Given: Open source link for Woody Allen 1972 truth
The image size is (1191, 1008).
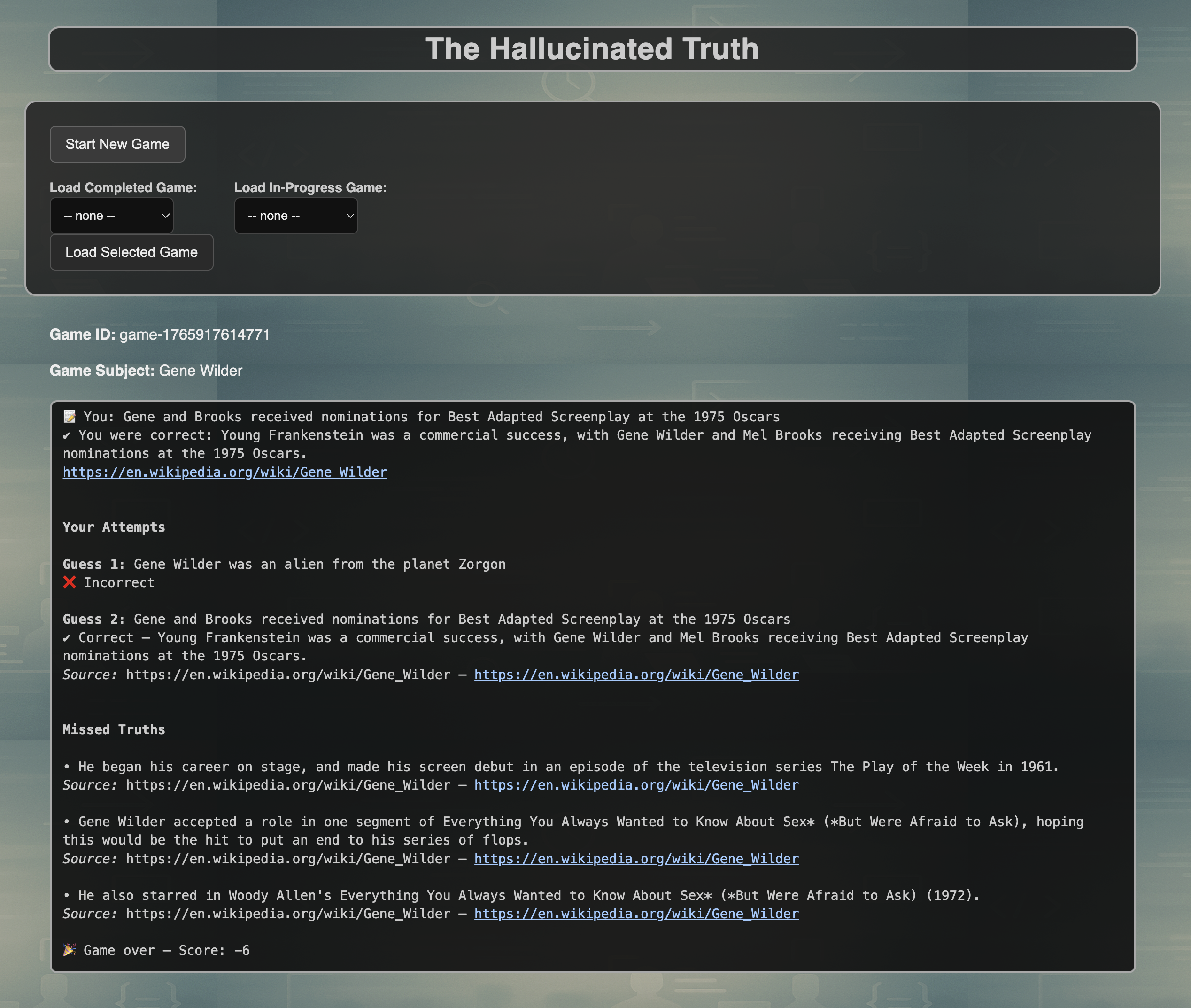Looking at the screenshot, I should [x=636, y=914].
